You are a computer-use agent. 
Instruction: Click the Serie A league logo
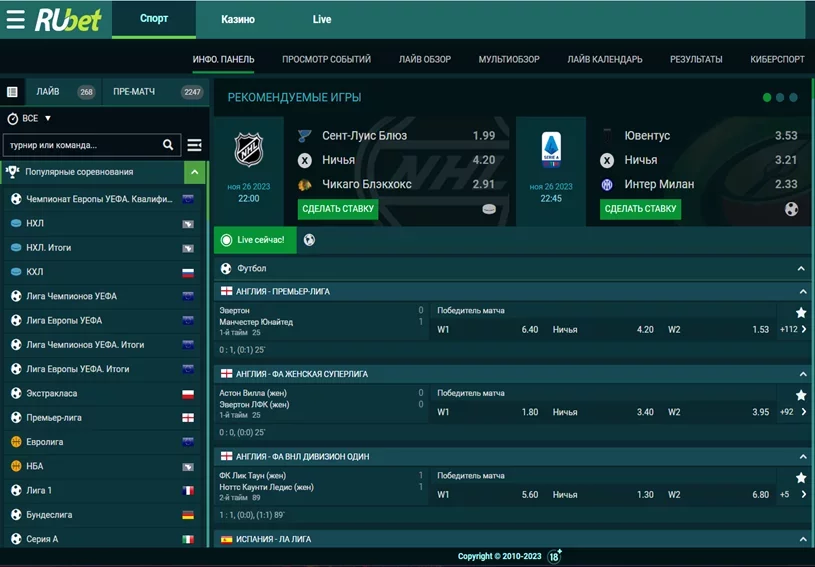click(551, 150)
